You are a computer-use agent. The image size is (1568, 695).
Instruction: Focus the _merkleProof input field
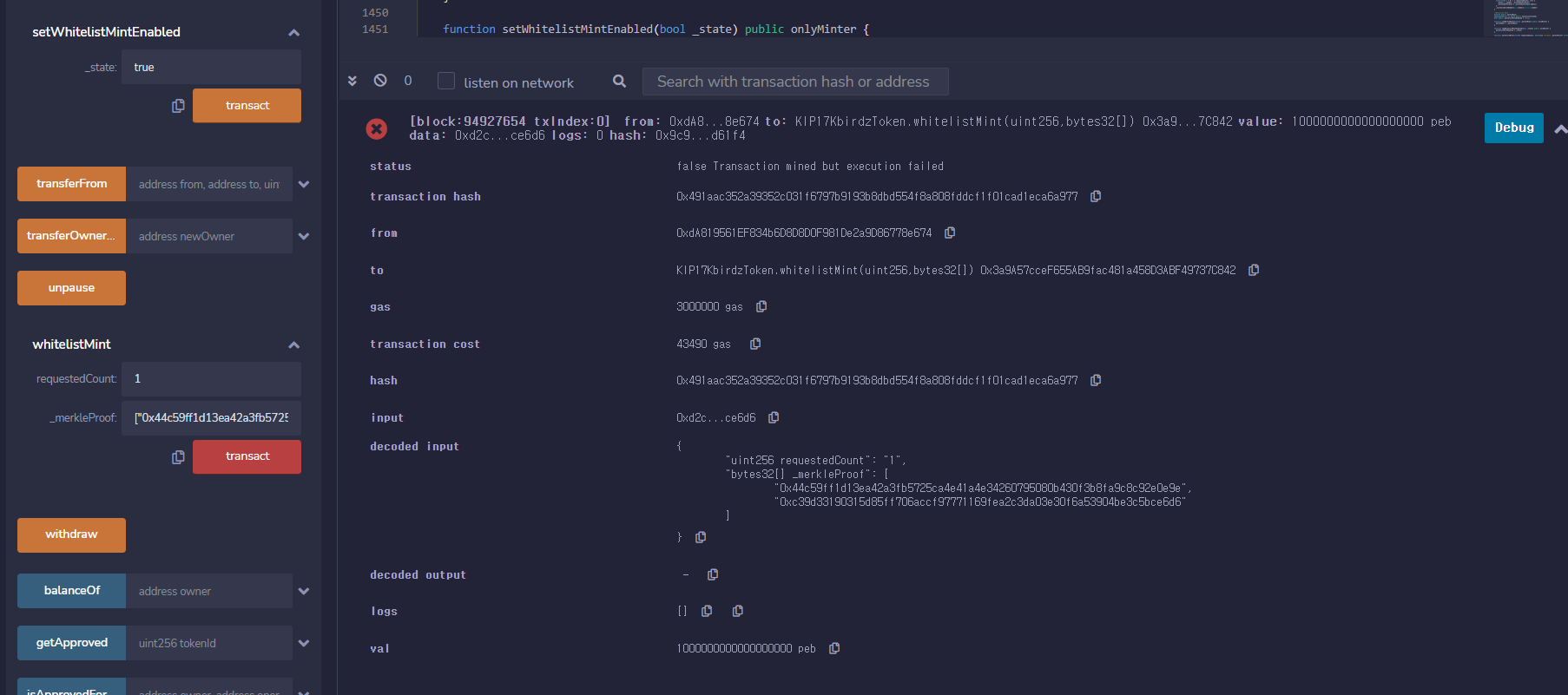click(211, 417)
